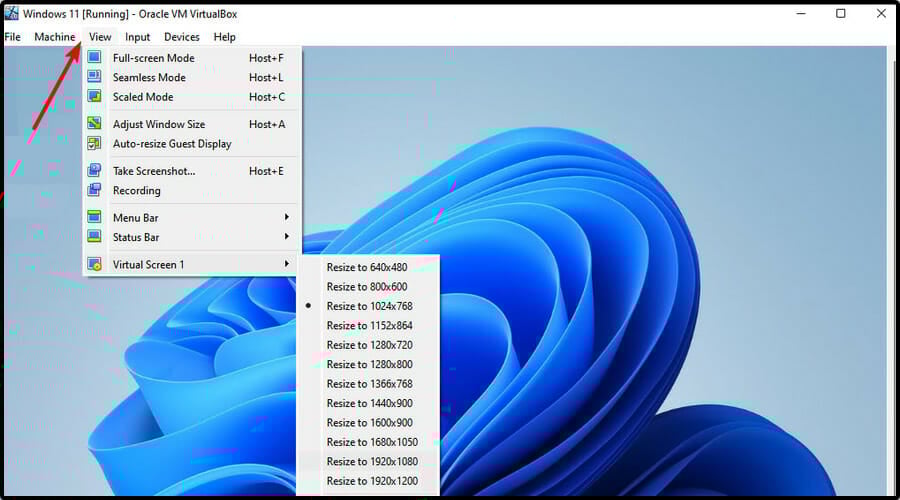
Task: Toggle Recording menu entry
Action: tap(192, 191)
